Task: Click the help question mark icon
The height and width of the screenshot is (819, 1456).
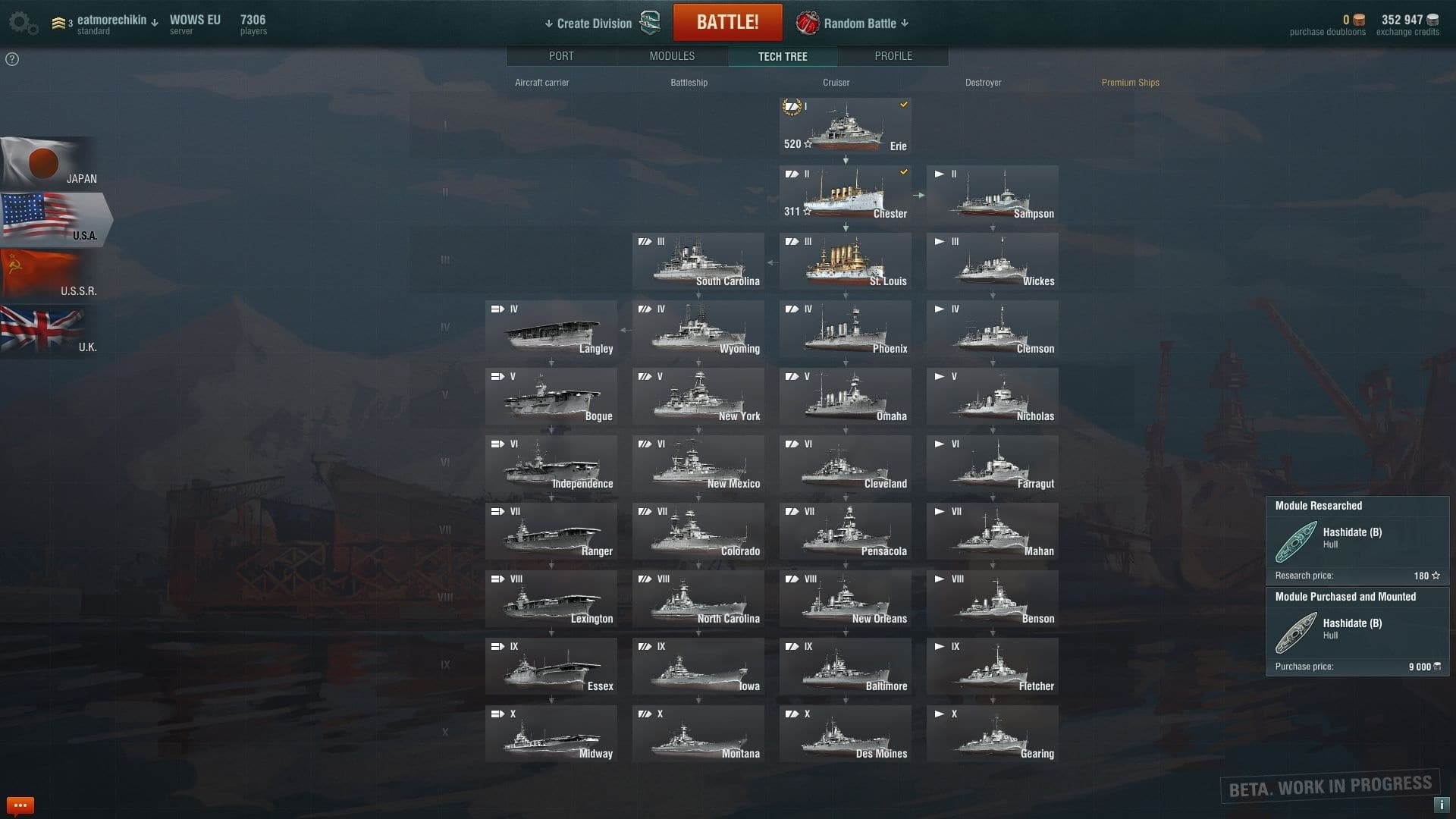Action: 12,59
